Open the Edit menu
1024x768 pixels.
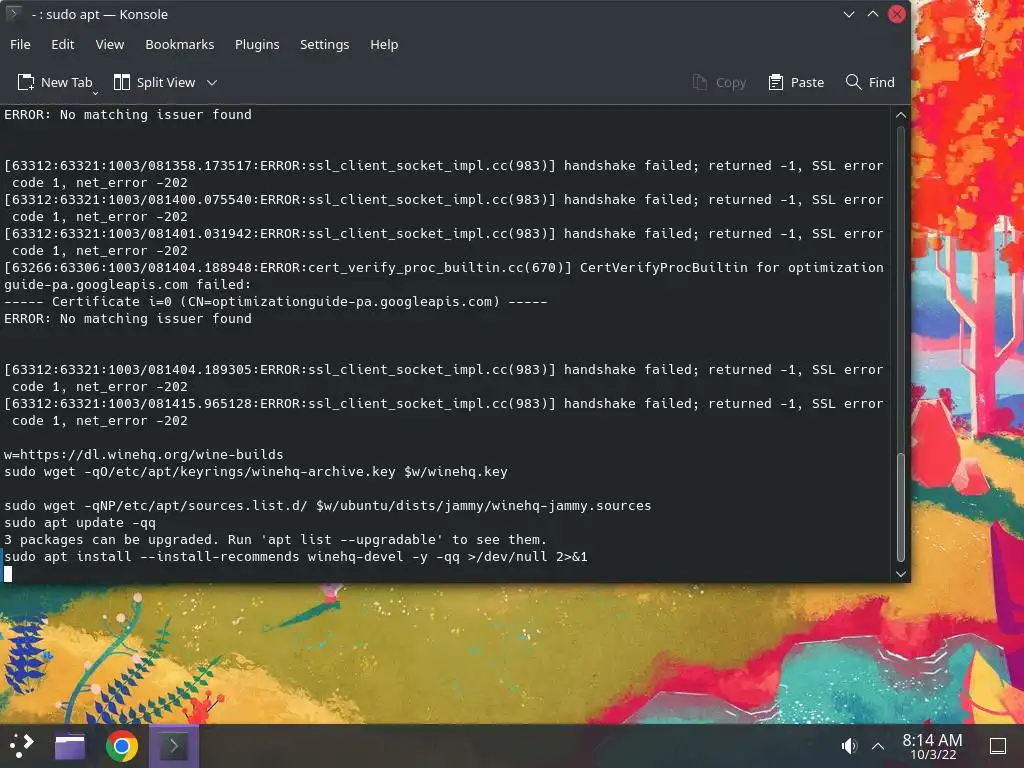[x=63, y=44]
